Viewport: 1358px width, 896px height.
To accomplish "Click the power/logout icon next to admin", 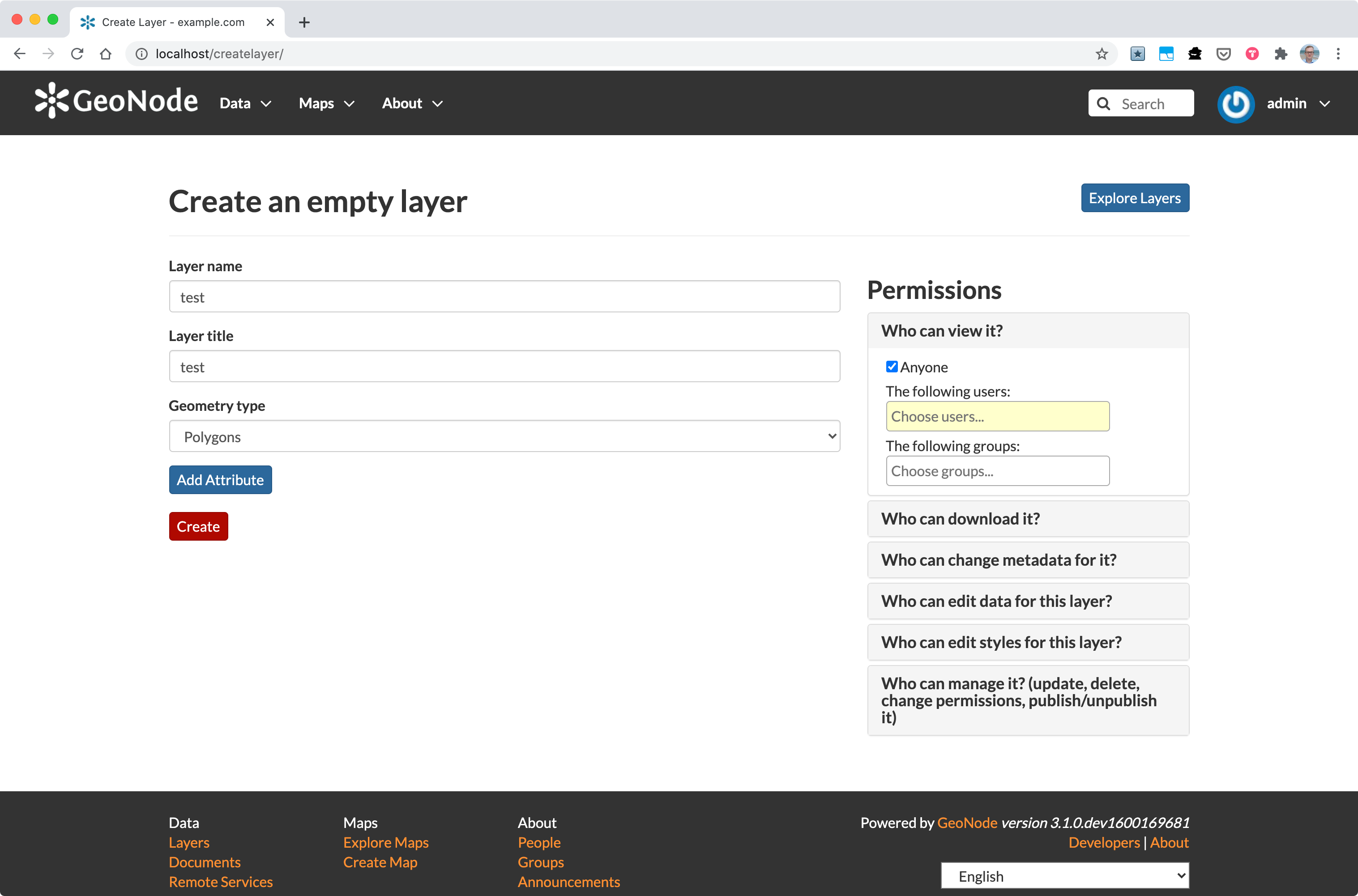I will (1236, 103).
